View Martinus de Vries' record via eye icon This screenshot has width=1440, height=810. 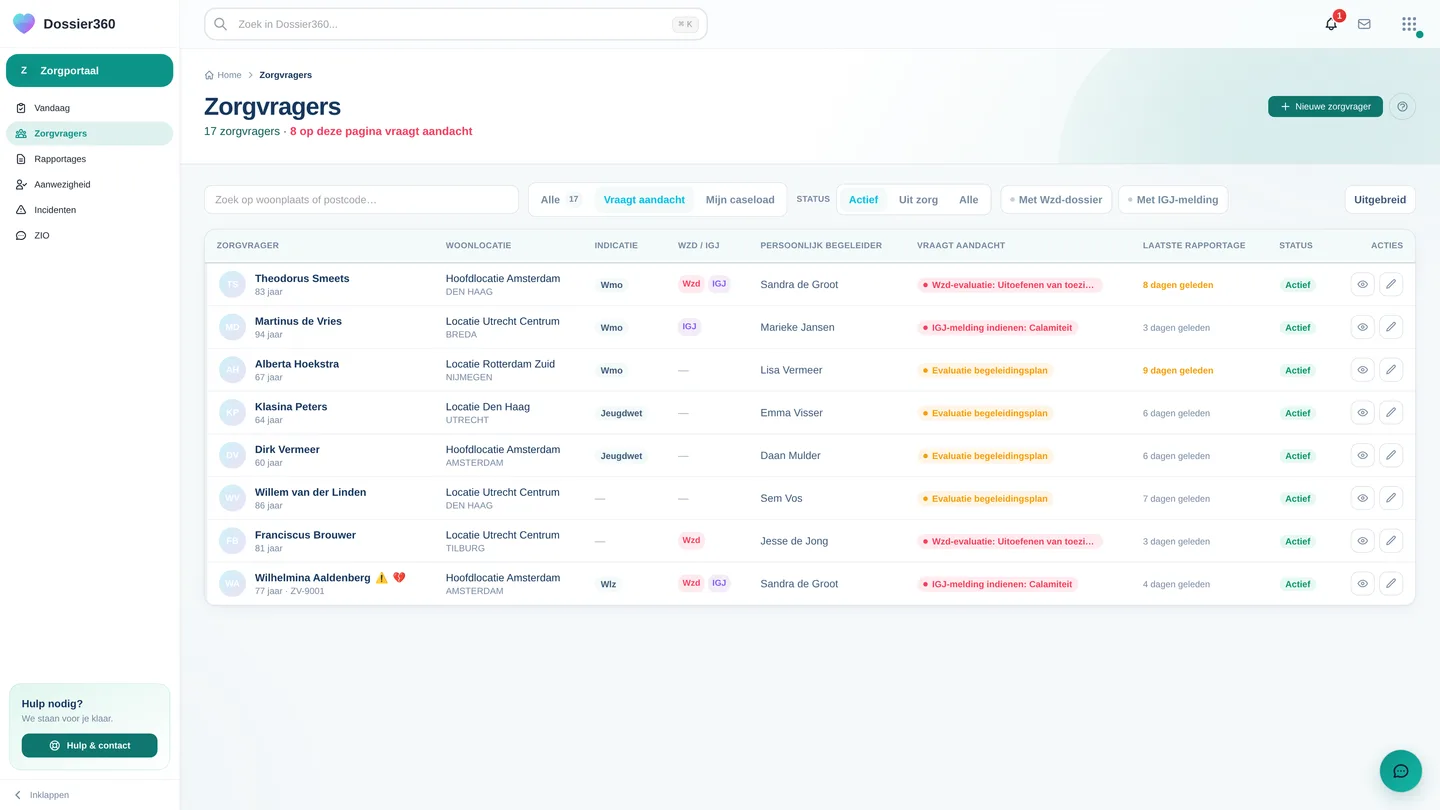coord(1362,327)
